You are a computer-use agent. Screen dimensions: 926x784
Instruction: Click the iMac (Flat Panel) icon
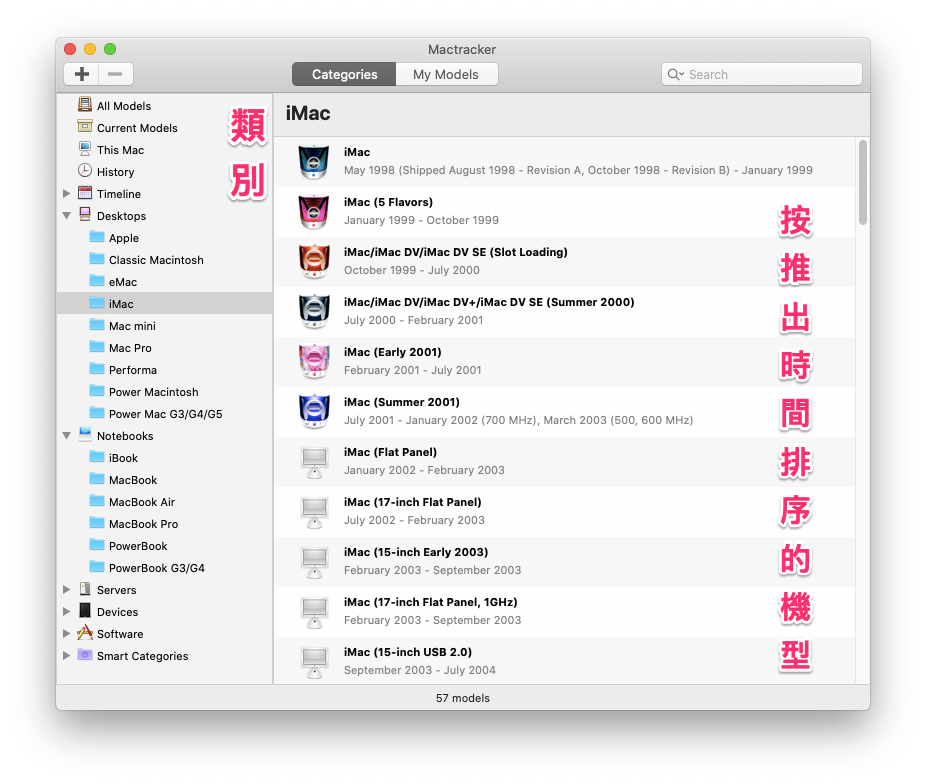314,462
